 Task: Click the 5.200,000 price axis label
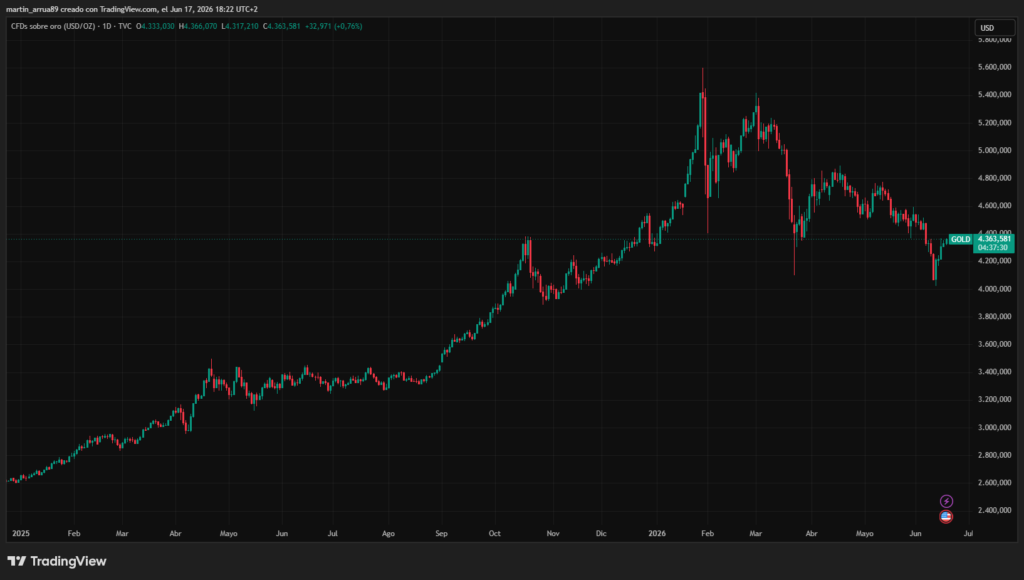tap(994, 123)
